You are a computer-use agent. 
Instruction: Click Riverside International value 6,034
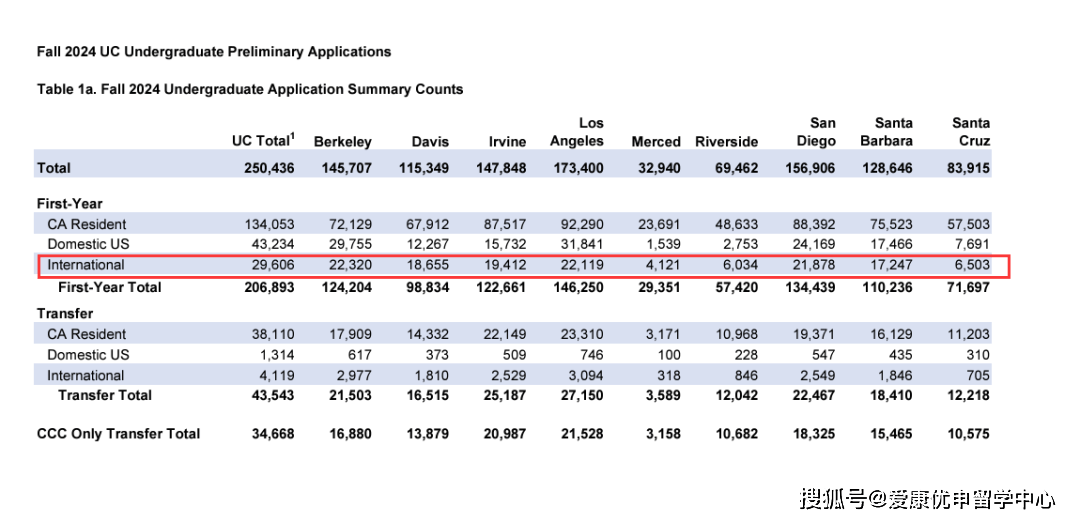tap(741, 264)
